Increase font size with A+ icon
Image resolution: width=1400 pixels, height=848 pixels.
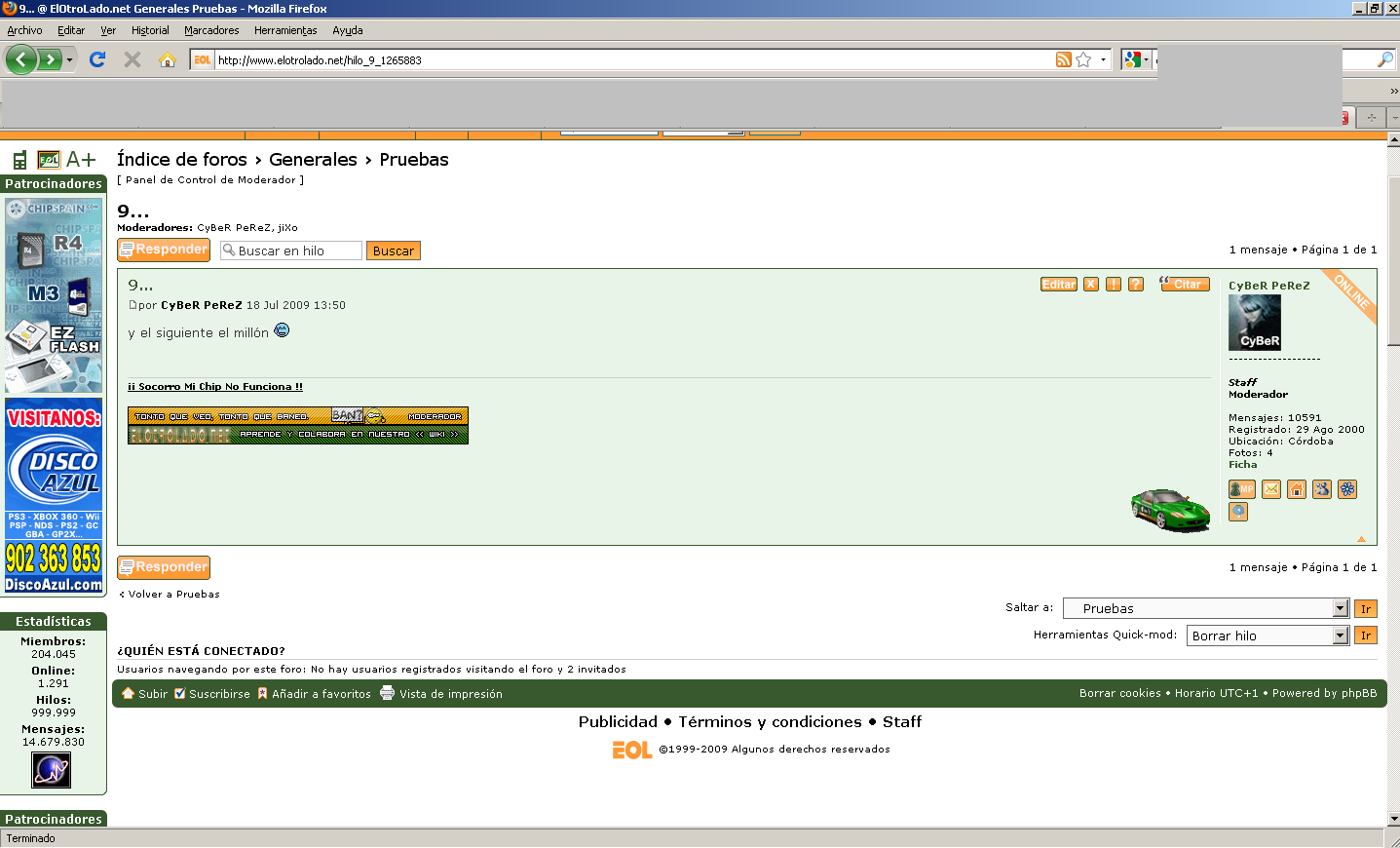click(81, 160)
